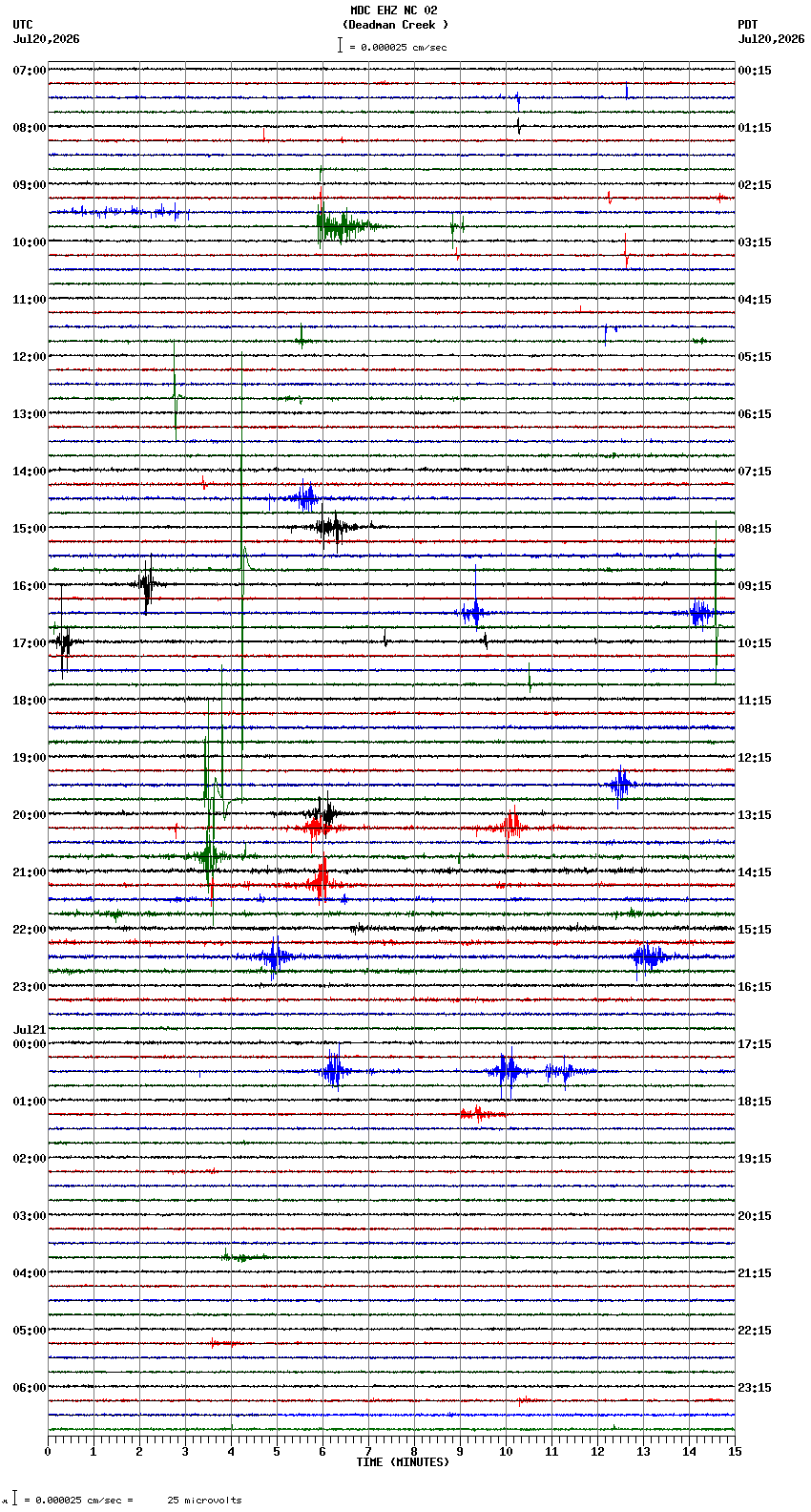
Task: Click the "23:00" UTC time label
Action: (30, 987)
